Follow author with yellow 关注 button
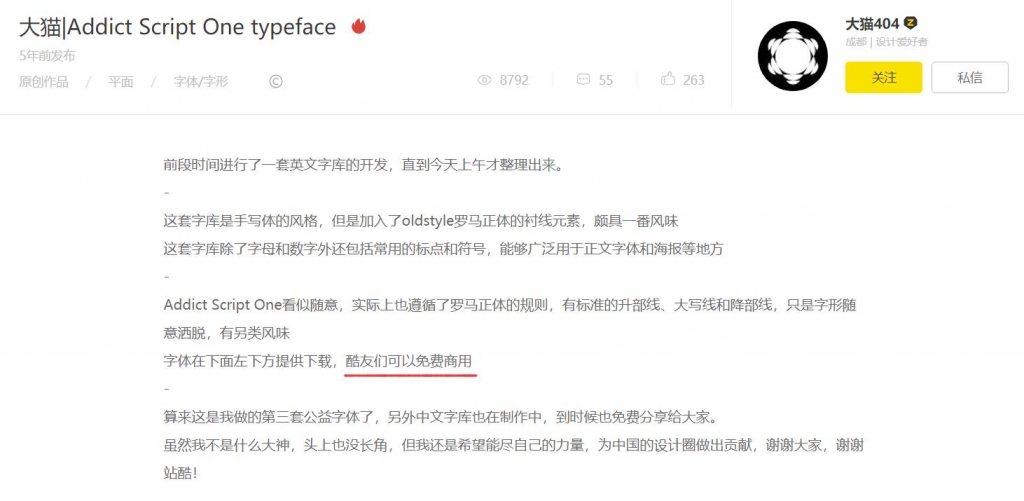1024x501 pixels. (884, 77)
